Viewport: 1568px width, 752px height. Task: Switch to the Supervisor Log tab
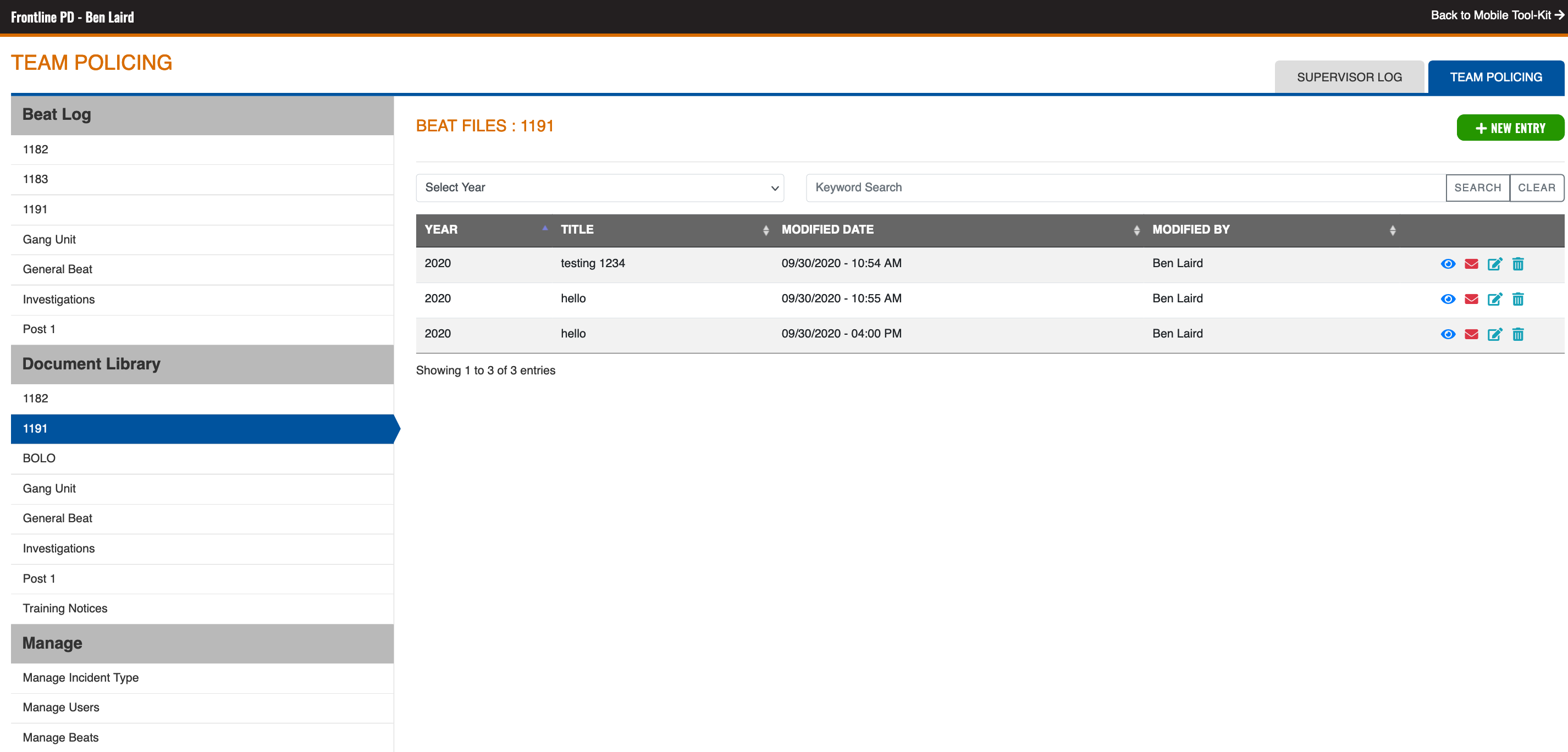pyautogui.click(x=1349, y=78)
